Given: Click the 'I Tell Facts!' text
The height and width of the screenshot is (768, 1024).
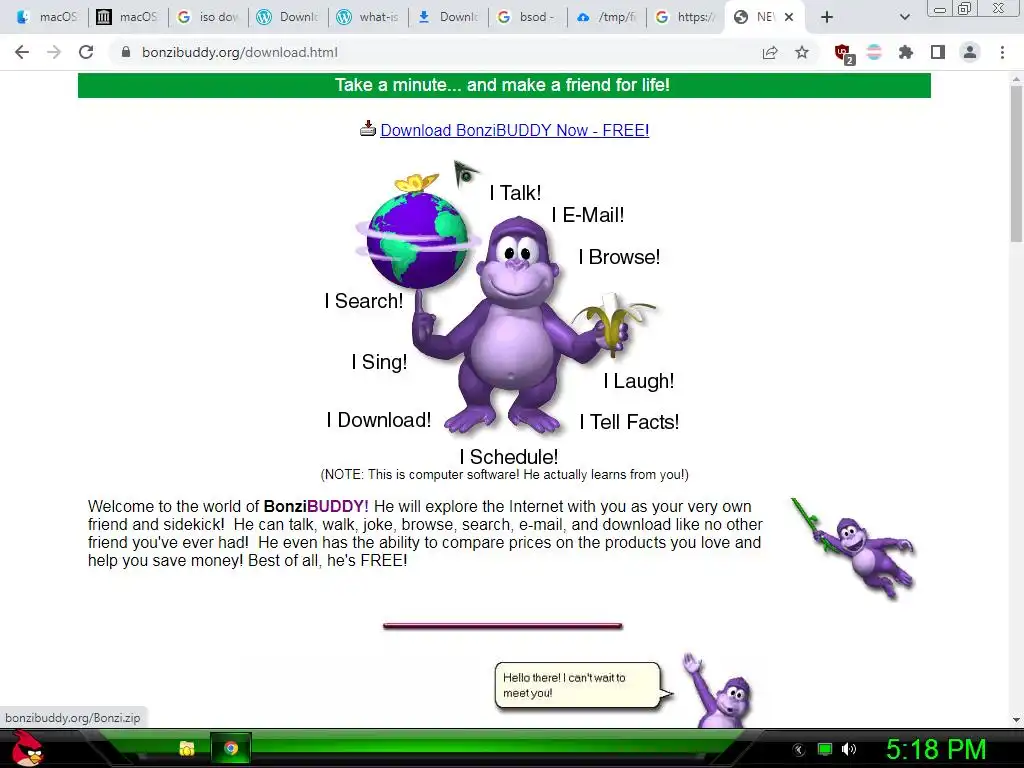Looking at the screenshot, I should point(630,422).
